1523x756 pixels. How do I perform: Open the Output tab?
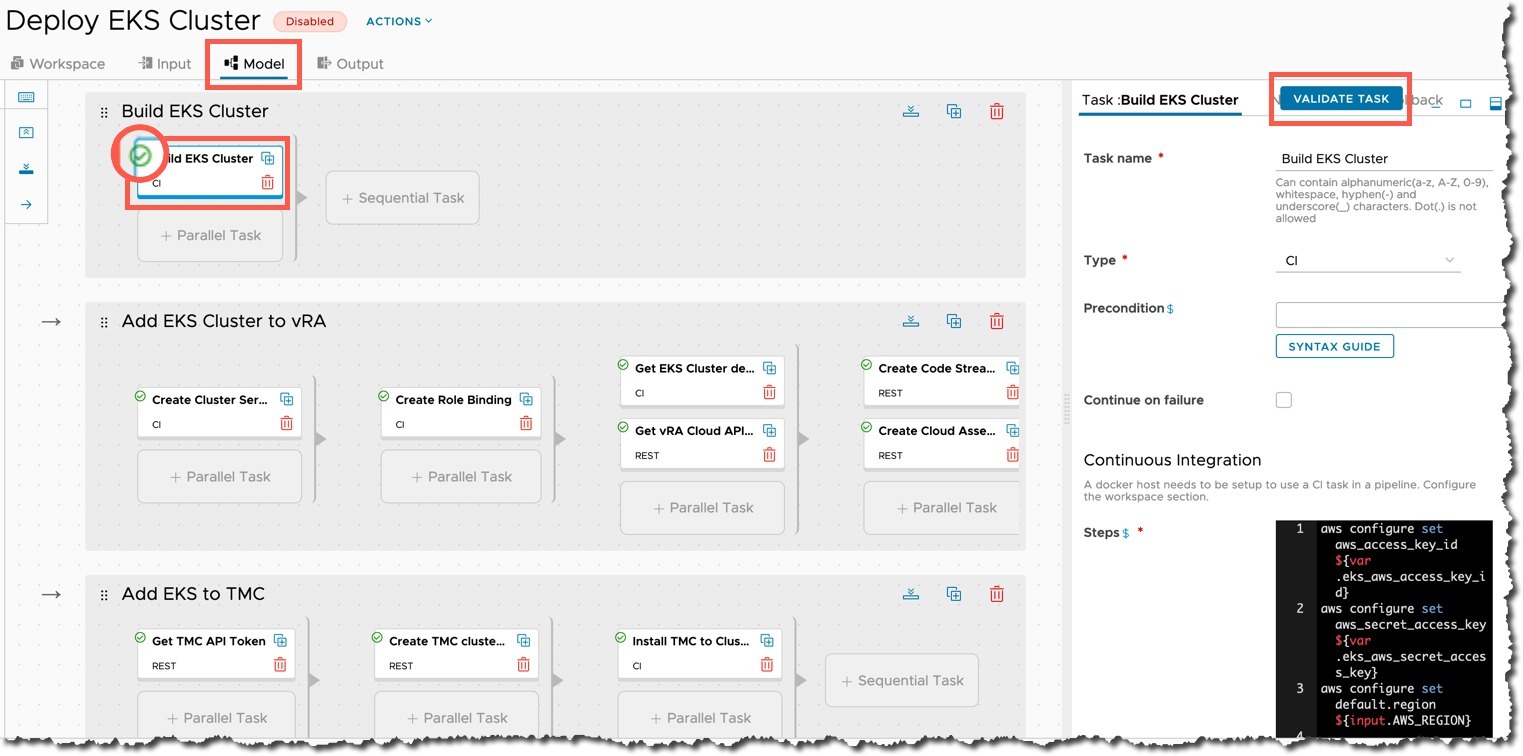point(351,63)
